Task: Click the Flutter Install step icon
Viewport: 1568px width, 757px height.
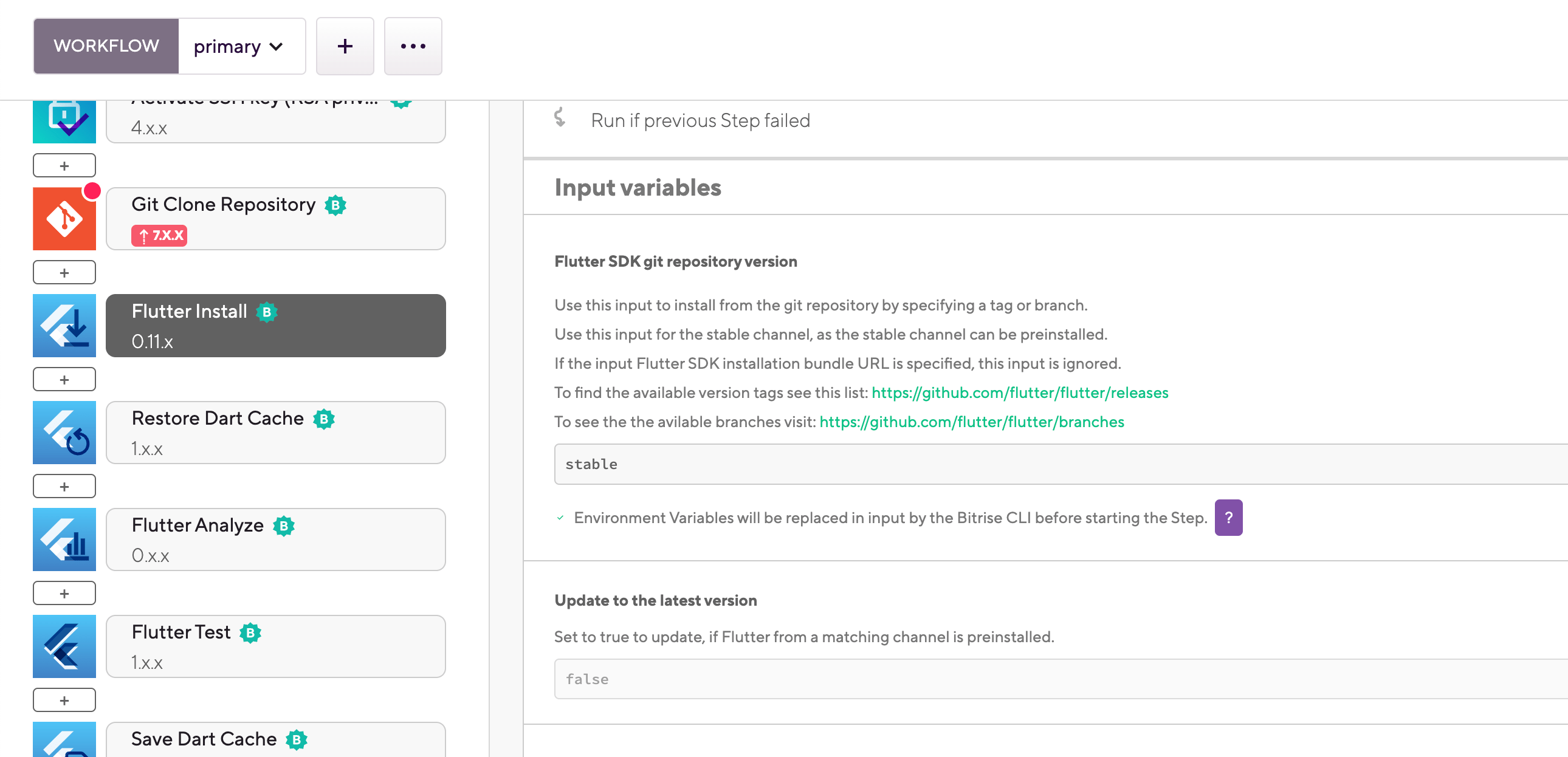Action: (64, 325)
